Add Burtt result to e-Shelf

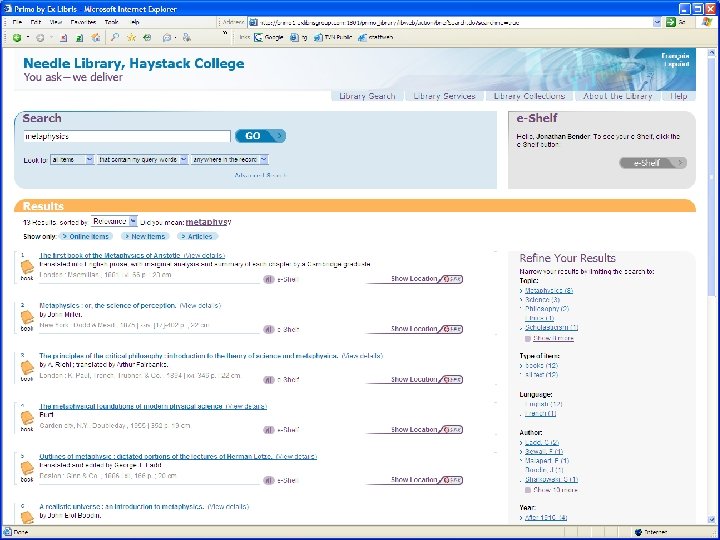point(281,430)
